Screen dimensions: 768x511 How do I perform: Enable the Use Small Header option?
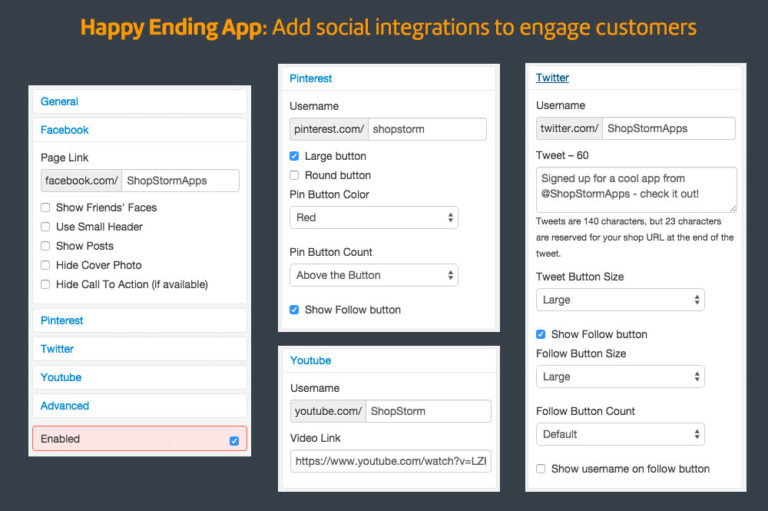point(46,227)
